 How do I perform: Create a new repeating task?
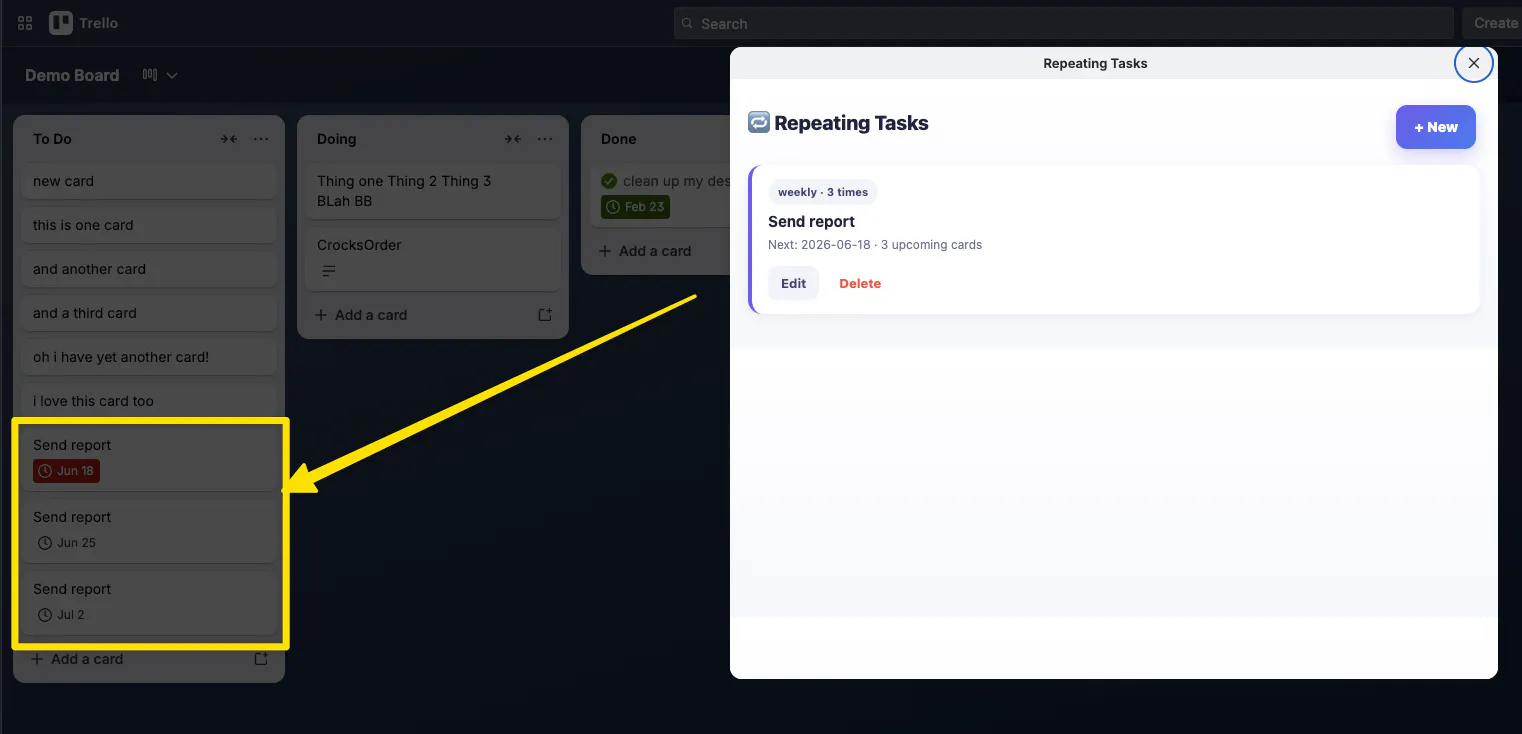[x=1435, y=127]
